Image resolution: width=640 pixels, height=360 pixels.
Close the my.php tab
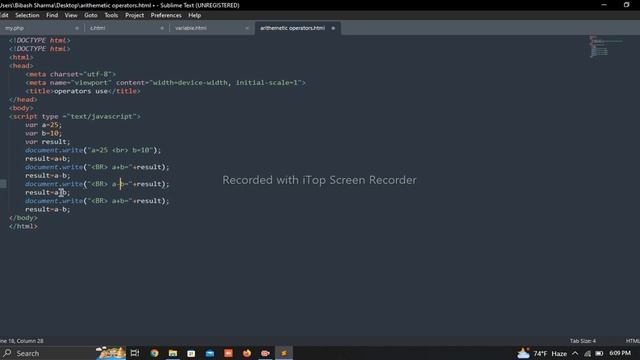77,28
